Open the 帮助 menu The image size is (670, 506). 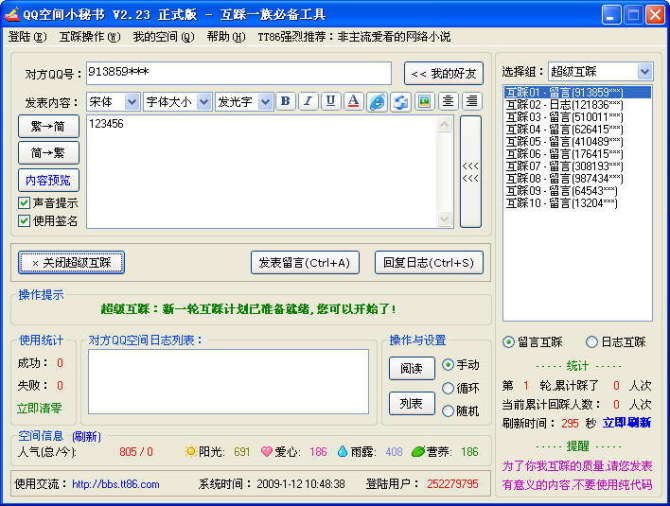[226, 37]
